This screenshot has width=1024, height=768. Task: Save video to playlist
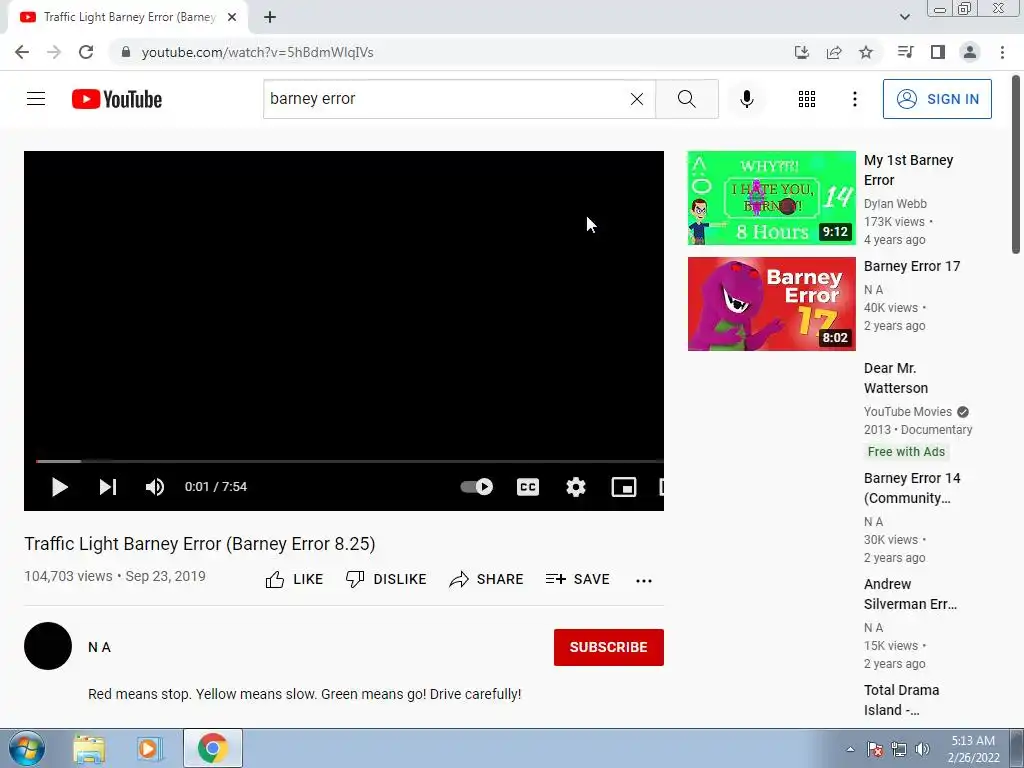[x=577, y=579]
